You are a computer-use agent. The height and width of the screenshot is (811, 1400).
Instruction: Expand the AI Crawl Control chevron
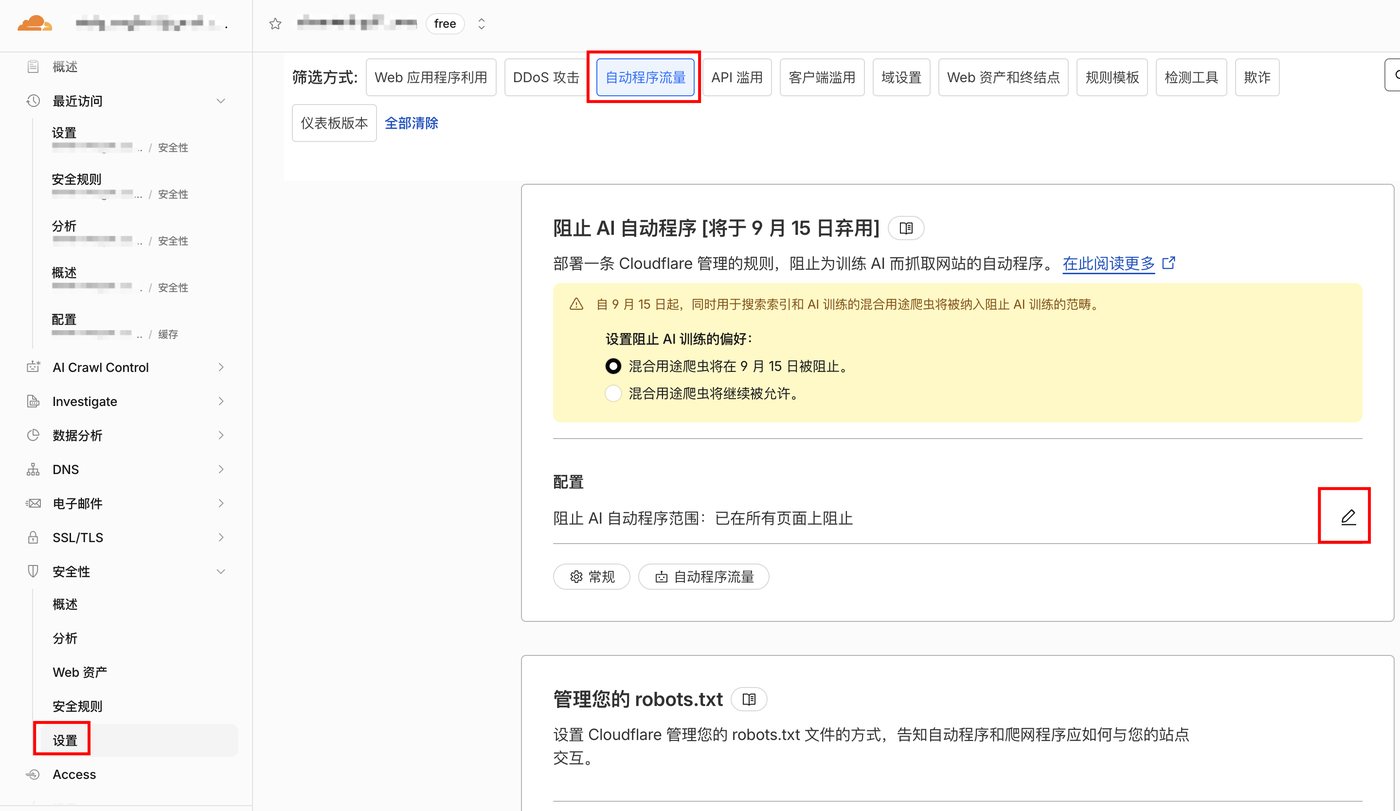(221, 367)
